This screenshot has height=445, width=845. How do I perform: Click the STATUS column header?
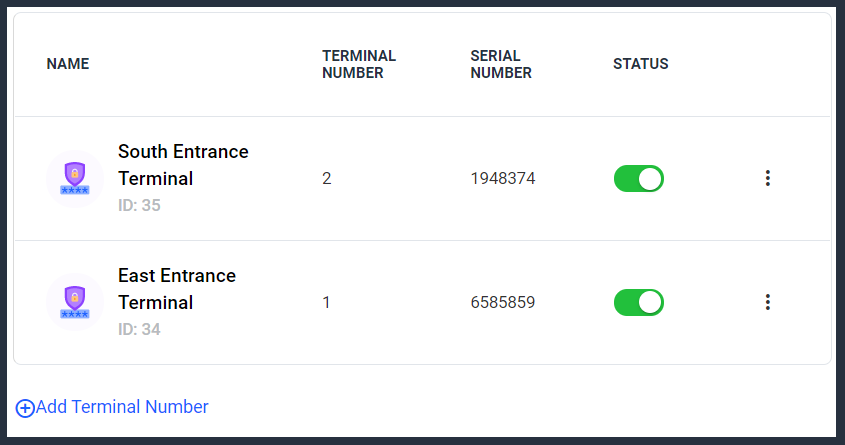(641, 64)
